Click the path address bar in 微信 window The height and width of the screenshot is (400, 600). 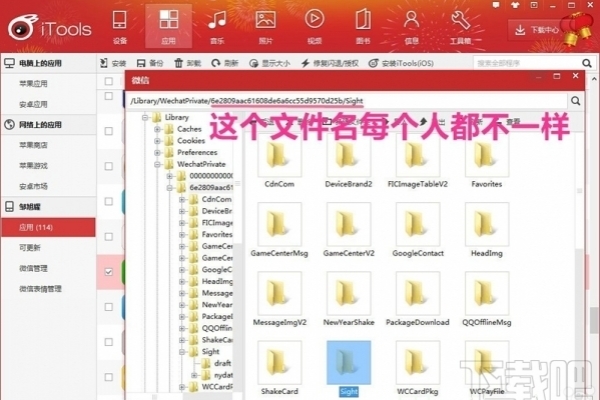click(346, 101)
